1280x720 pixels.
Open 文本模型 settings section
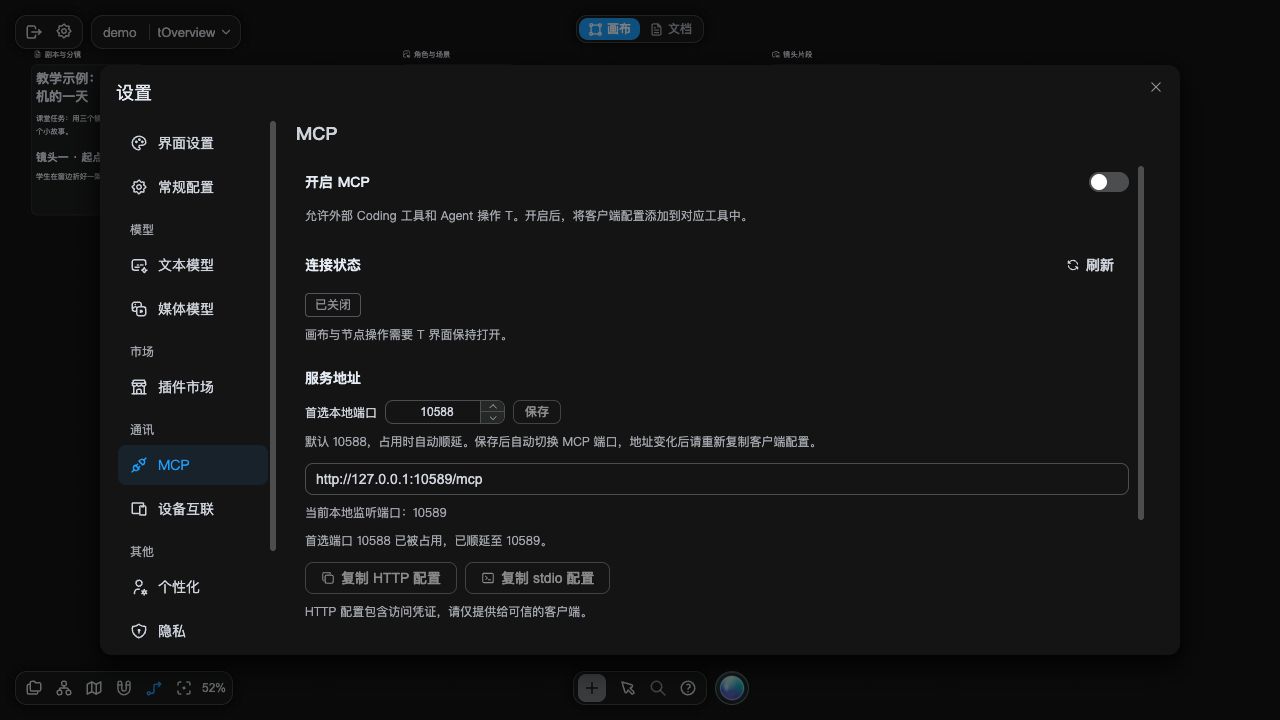192,265
